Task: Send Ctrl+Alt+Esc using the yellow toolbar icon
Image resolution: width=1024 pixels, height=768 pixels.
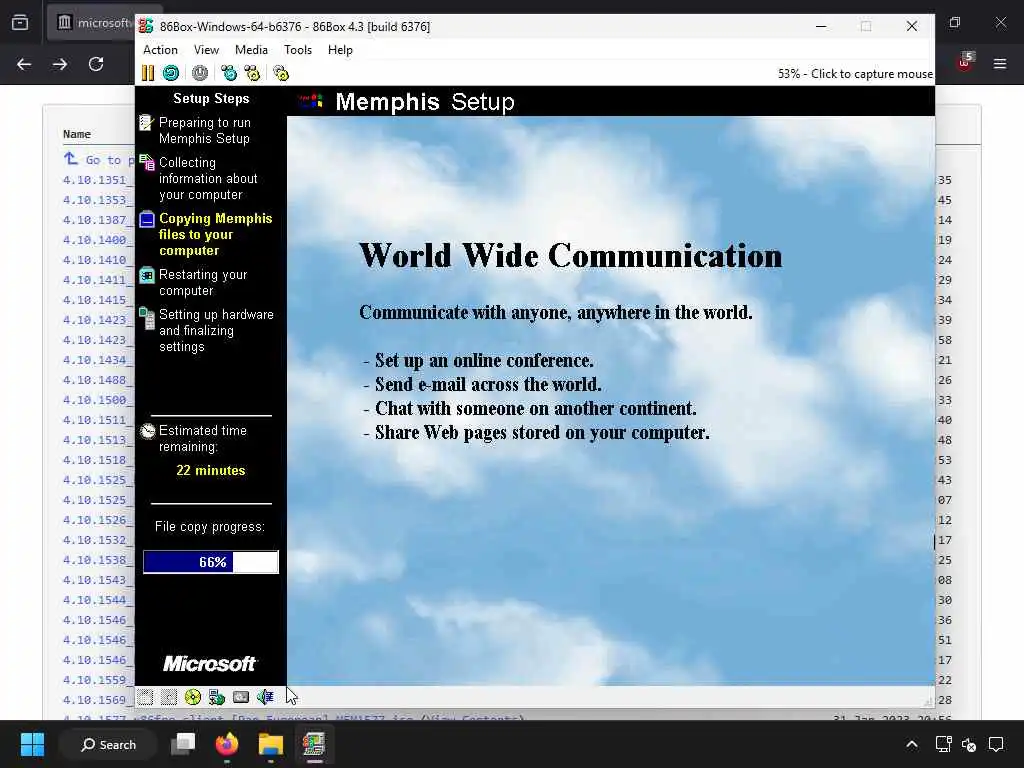Action: 252,73
